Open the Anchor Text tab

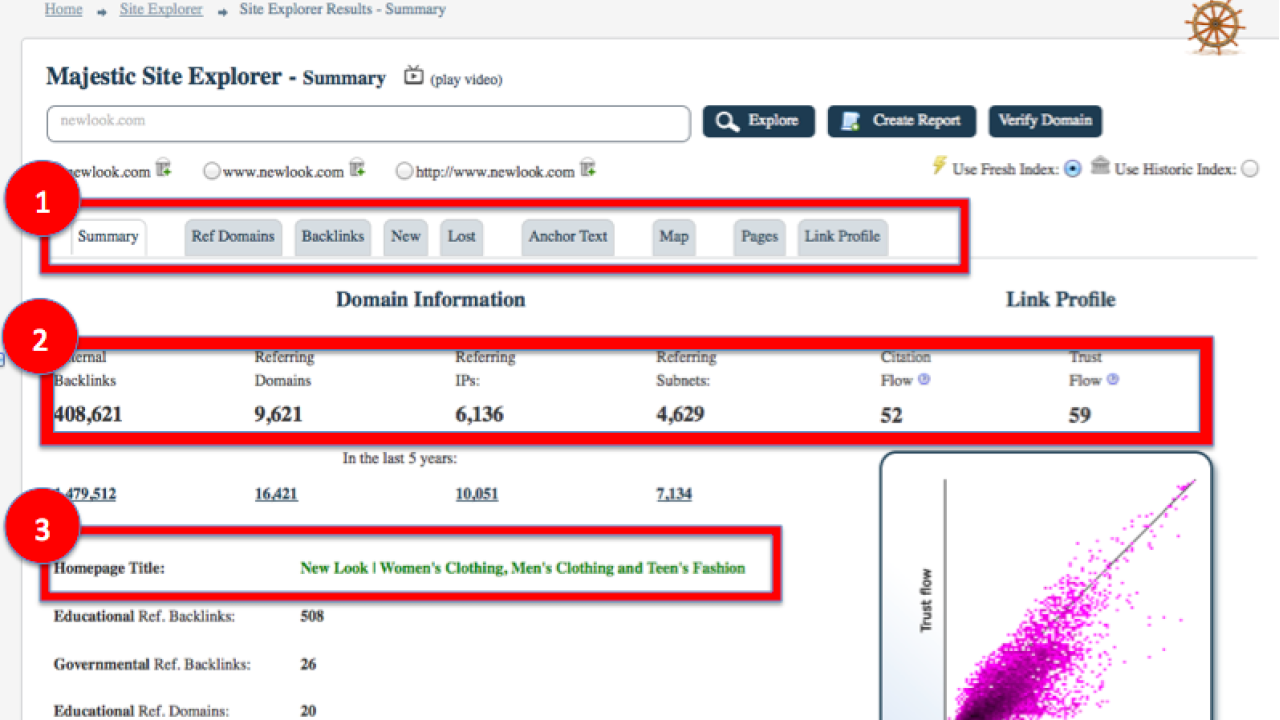[567, 237]
